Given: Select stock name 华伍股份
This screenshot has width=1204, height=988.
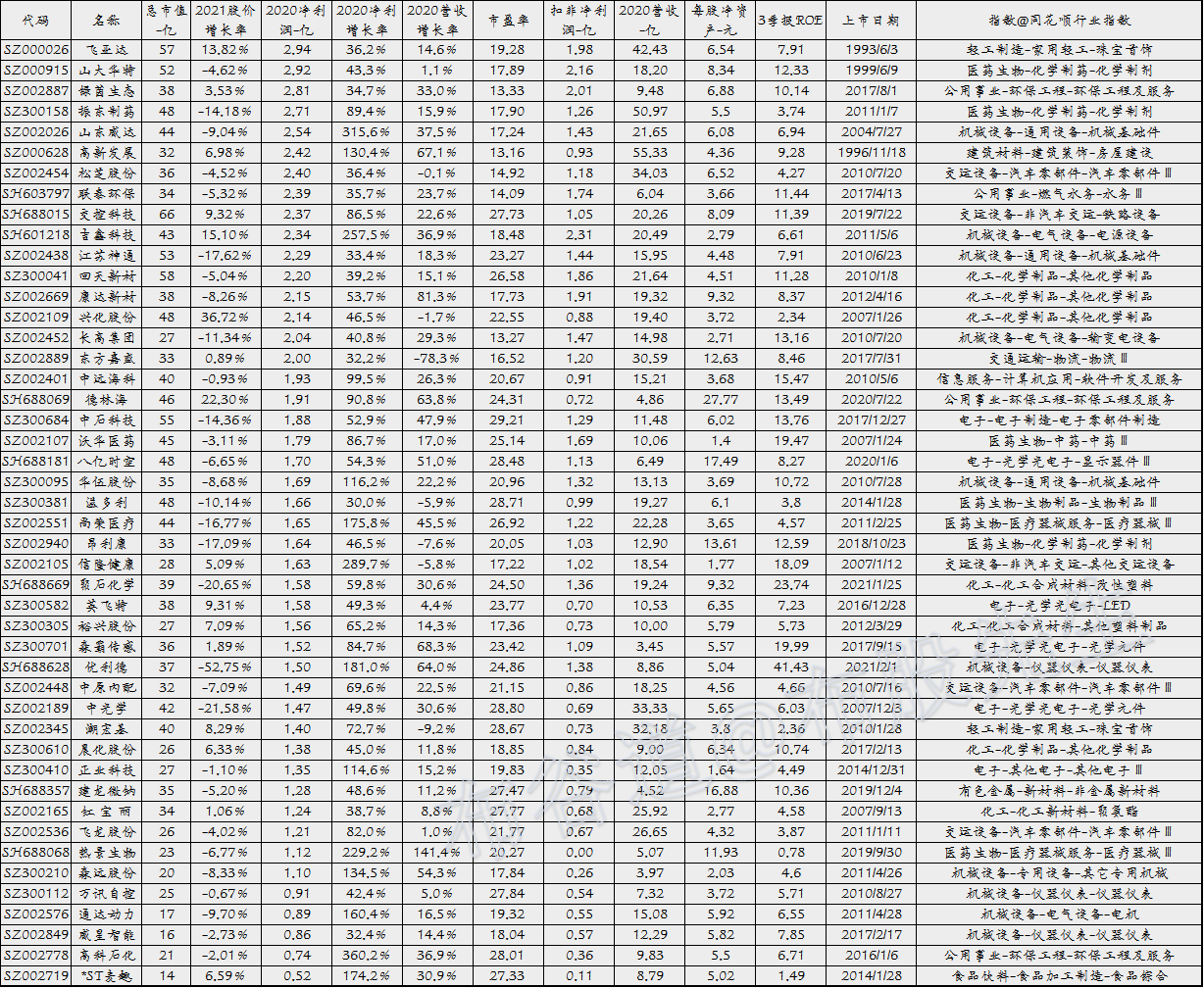Looking at the screenshot, I should [x=107, y=482].
